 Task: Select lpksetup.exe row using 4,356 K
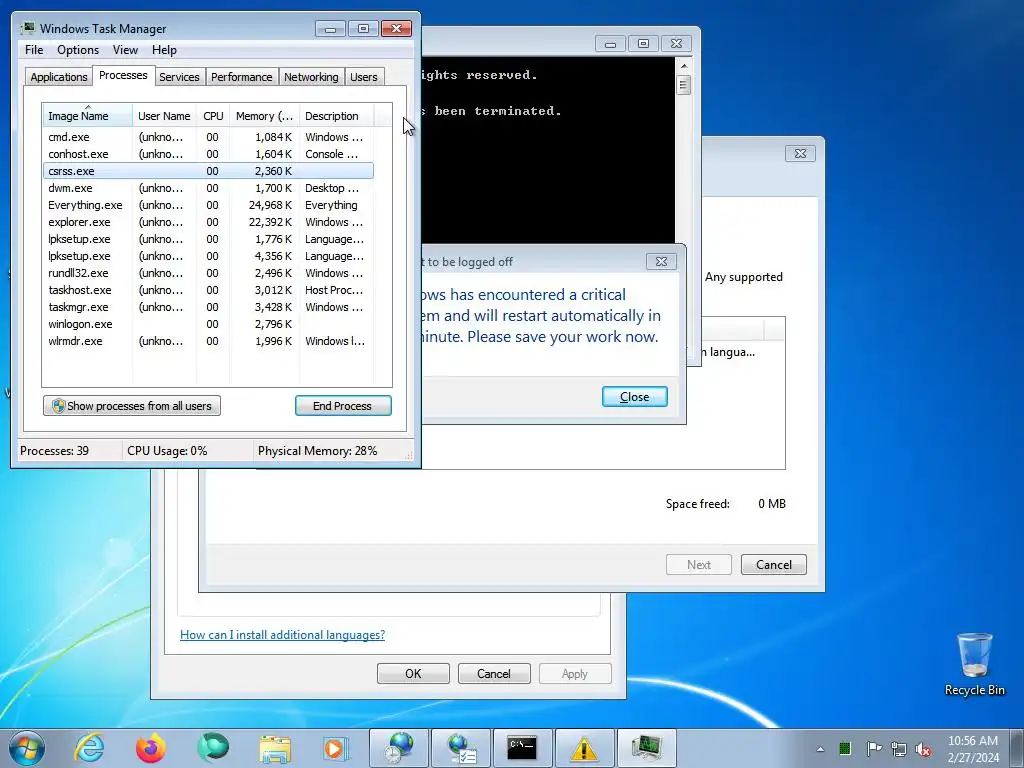[208, 256]
